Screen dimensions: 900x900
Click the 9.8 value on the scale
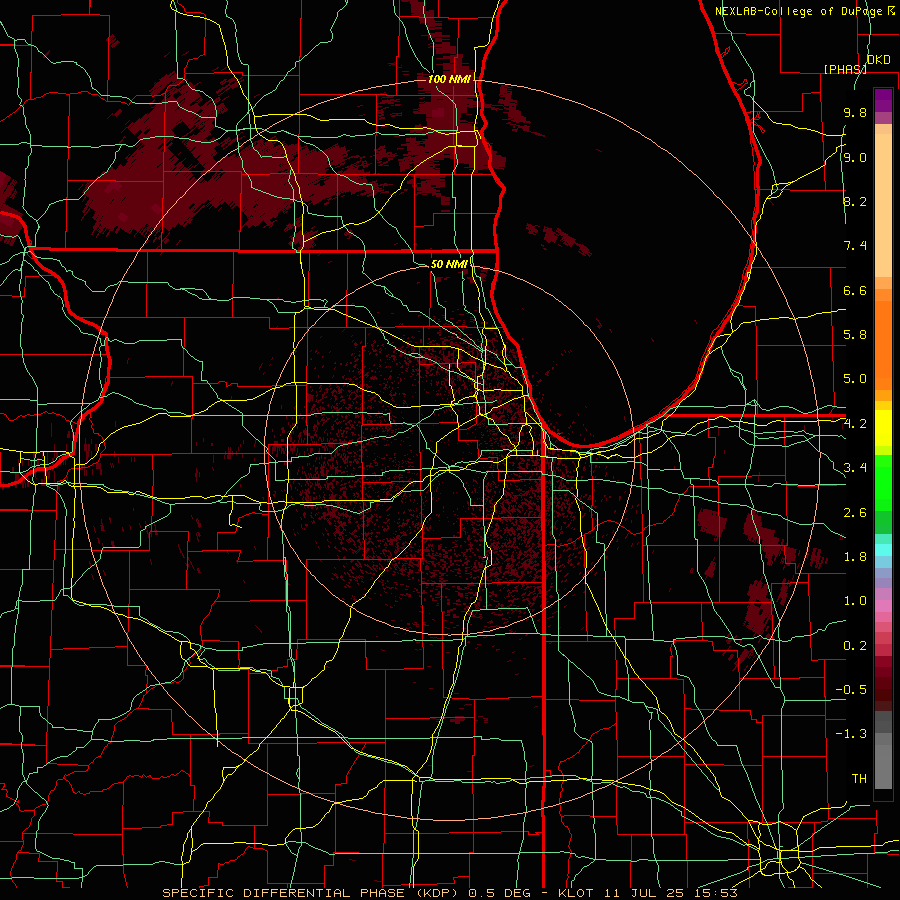[x=855, y=112]
